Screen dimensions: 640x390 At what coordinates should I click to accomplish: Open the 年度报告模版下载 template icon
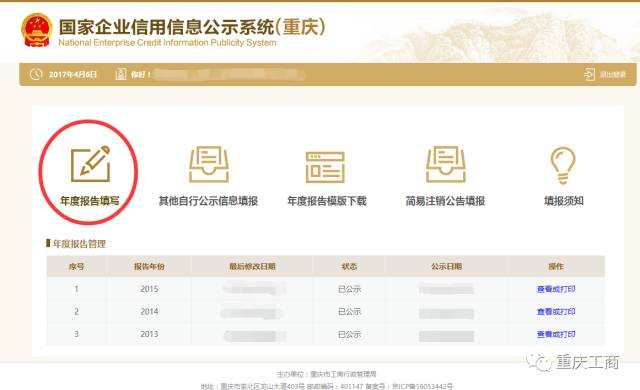tap(325, 167)
